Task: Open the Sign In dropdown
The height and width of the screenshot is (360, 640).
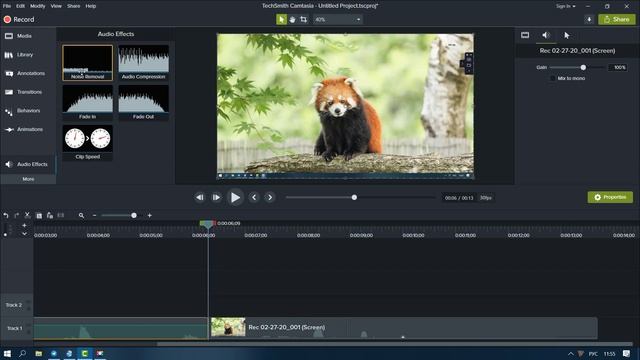Action: 565,6
